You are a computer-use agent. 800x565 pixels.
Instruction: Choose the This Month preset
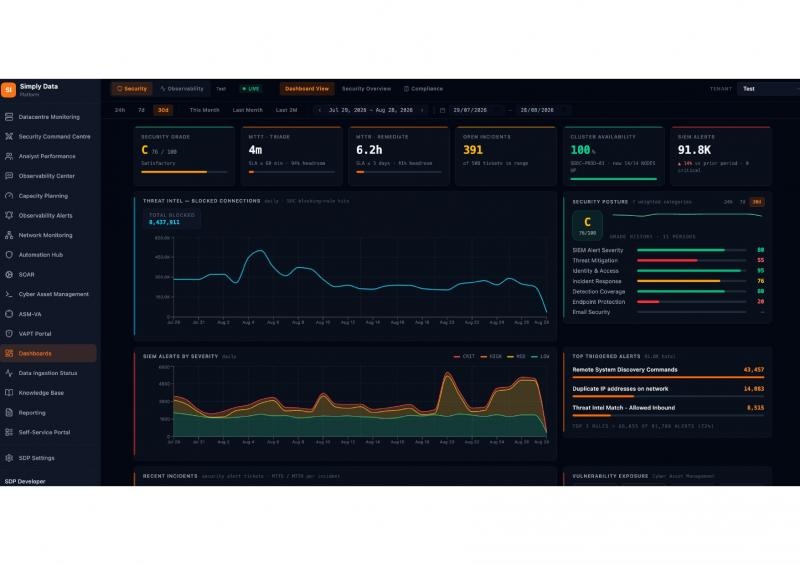[x=205, y=110]
